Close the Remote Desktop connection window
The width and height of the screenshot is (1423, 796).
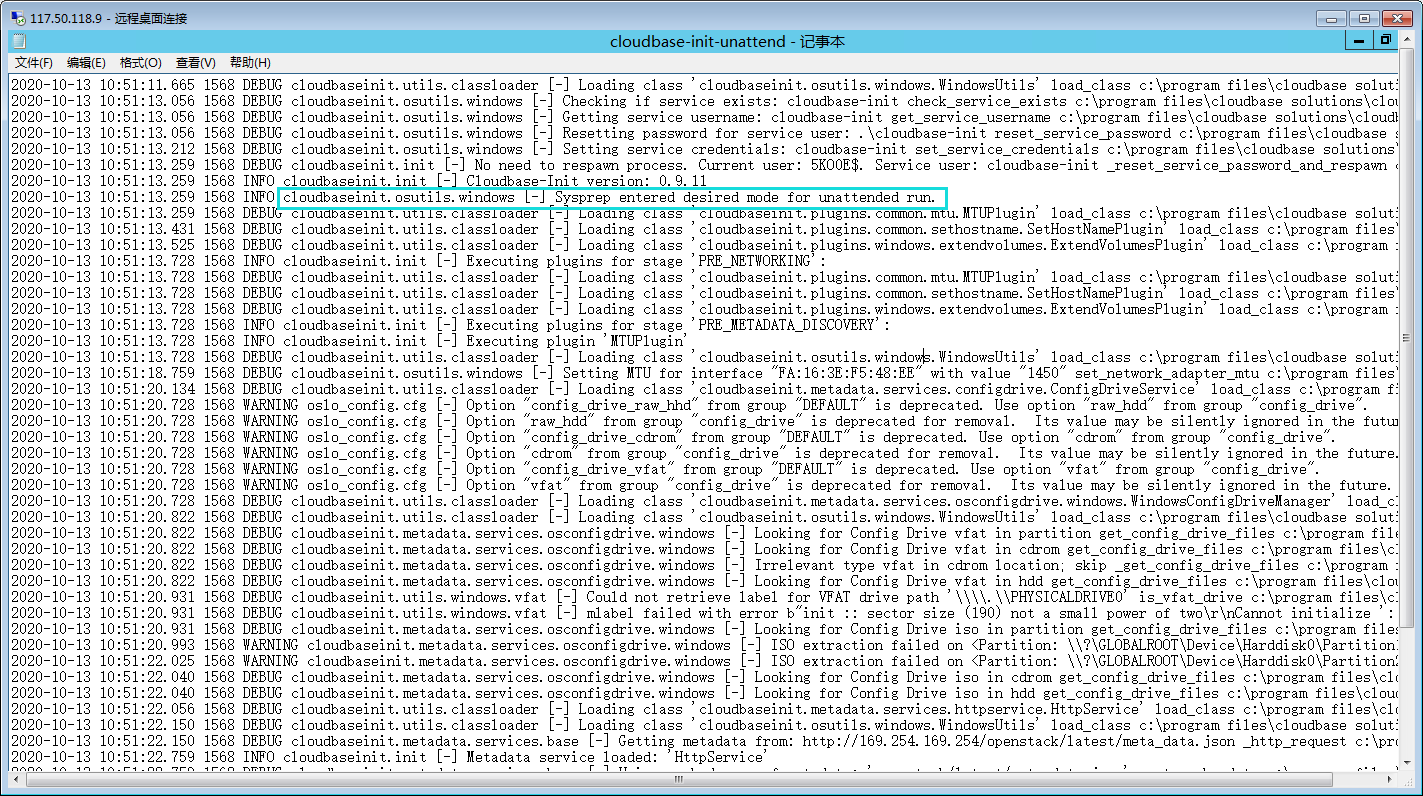tap(1396, 18)
